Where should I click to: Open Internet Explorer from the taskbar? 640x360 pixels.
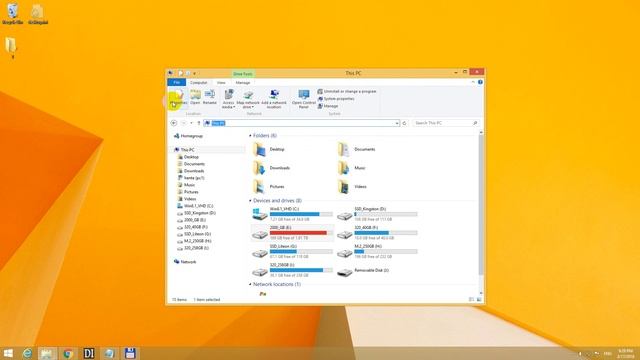point(27,353)
